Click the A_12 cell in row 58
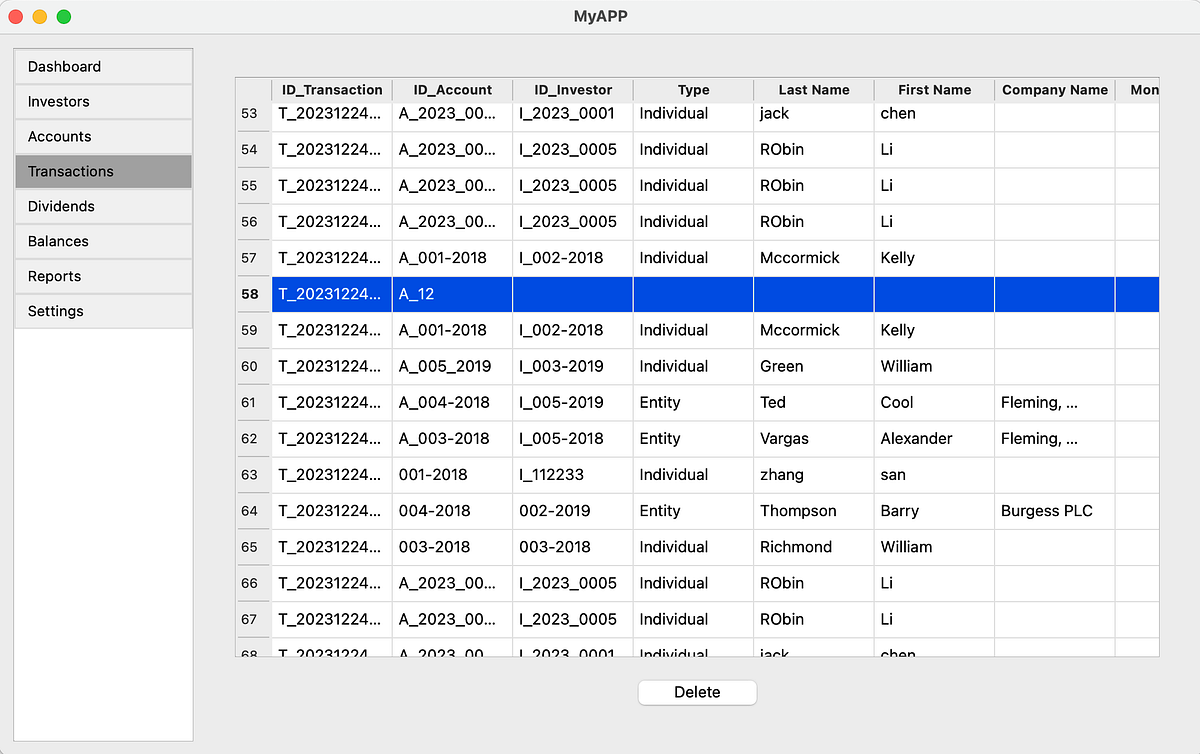The image size is (1200, 754). click(452, 293)
